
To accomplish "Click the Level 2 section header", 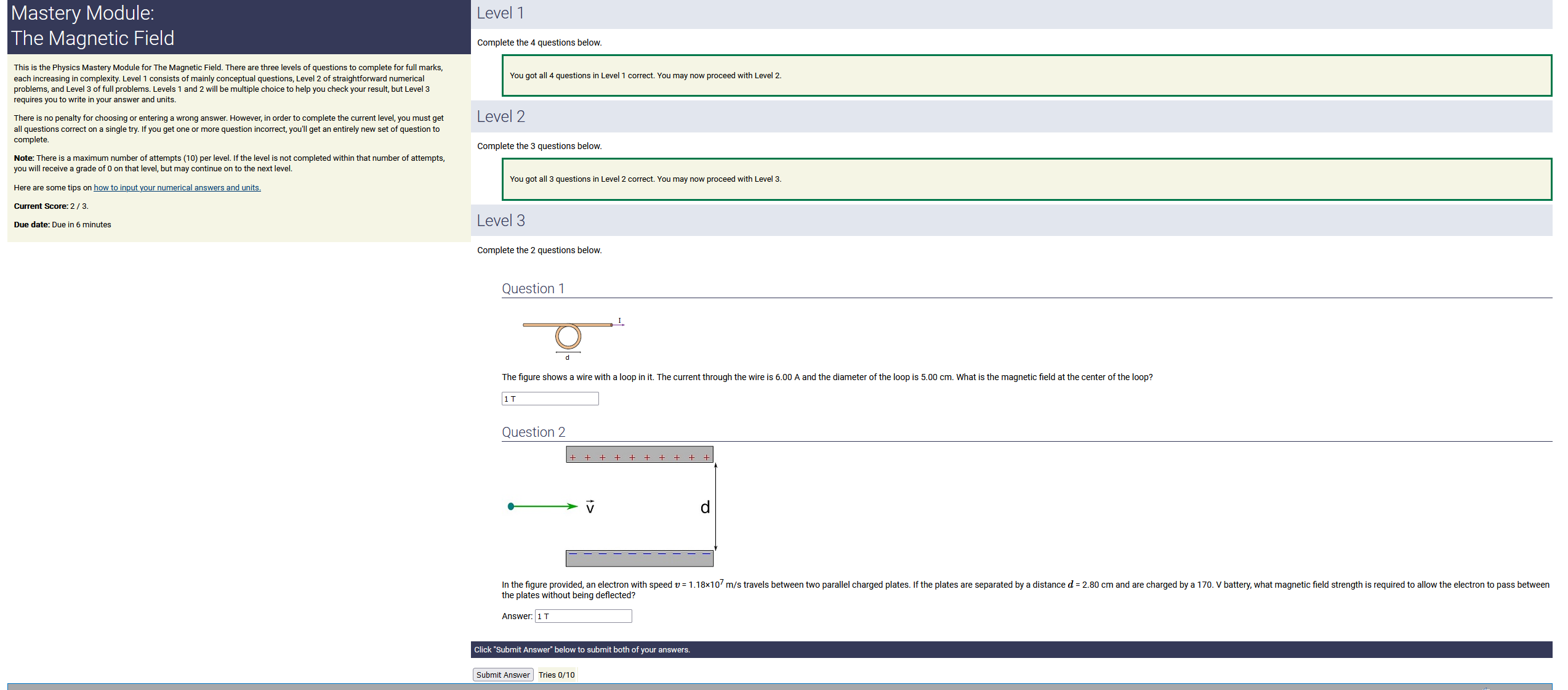I will tap(501, 116).
